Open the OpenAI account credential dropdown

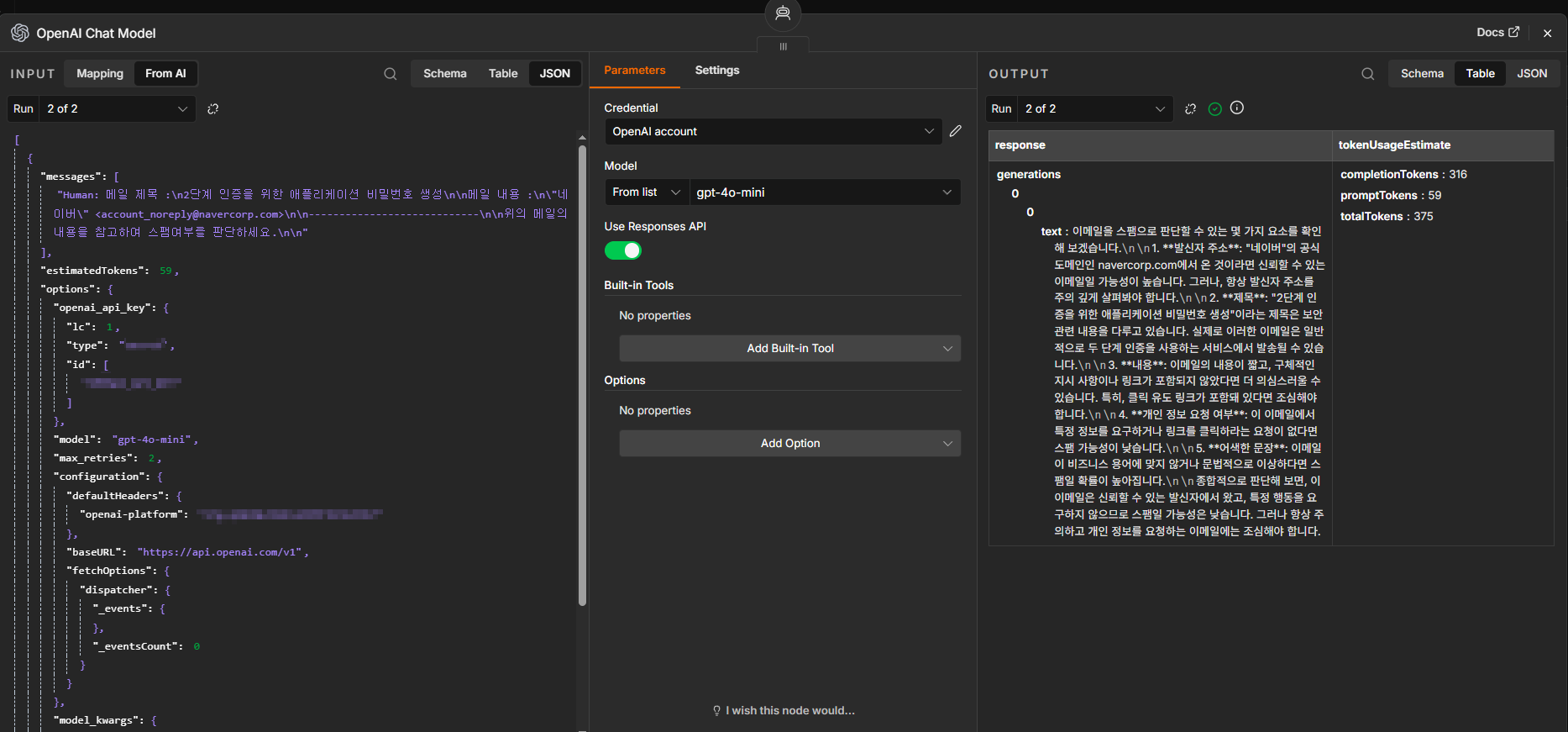[774, 132]
